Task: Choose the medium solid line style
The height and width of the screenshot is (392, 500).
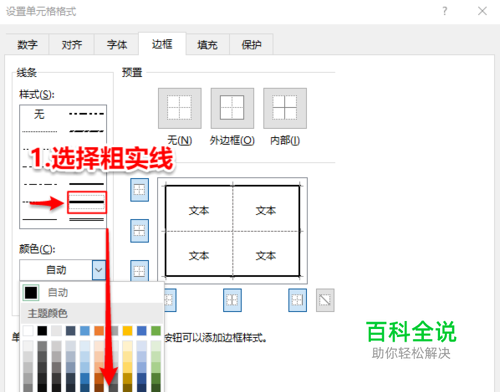Action: 87,184
